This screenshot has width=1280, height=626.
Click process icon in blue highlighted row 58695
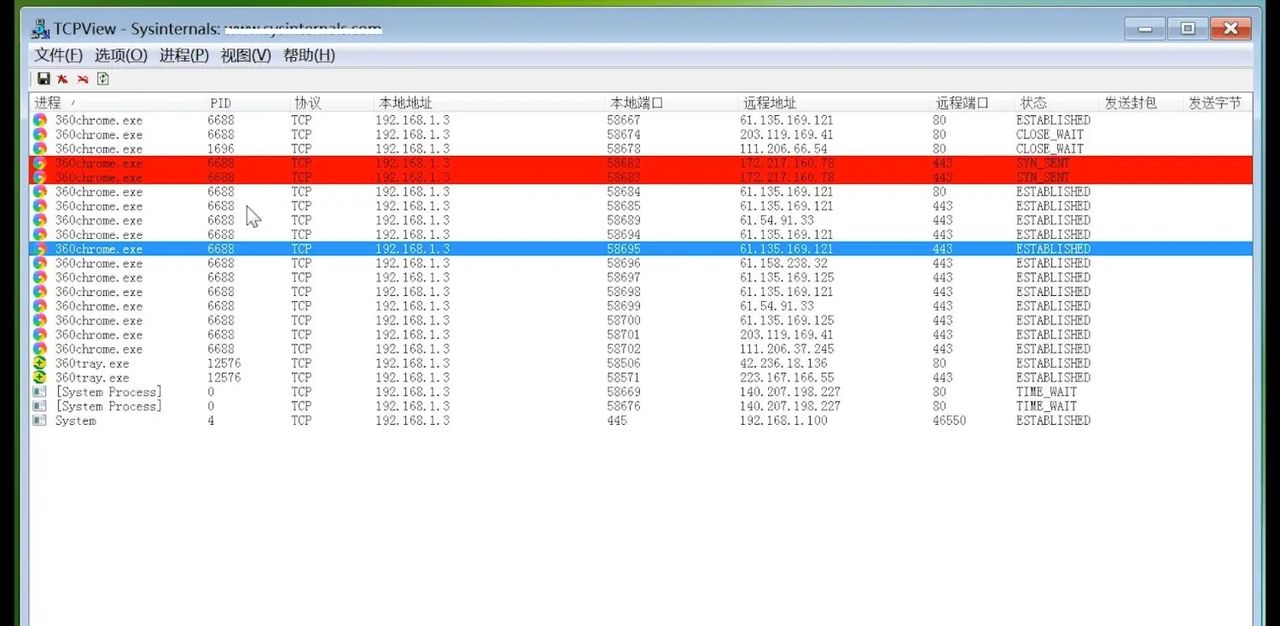40,249
